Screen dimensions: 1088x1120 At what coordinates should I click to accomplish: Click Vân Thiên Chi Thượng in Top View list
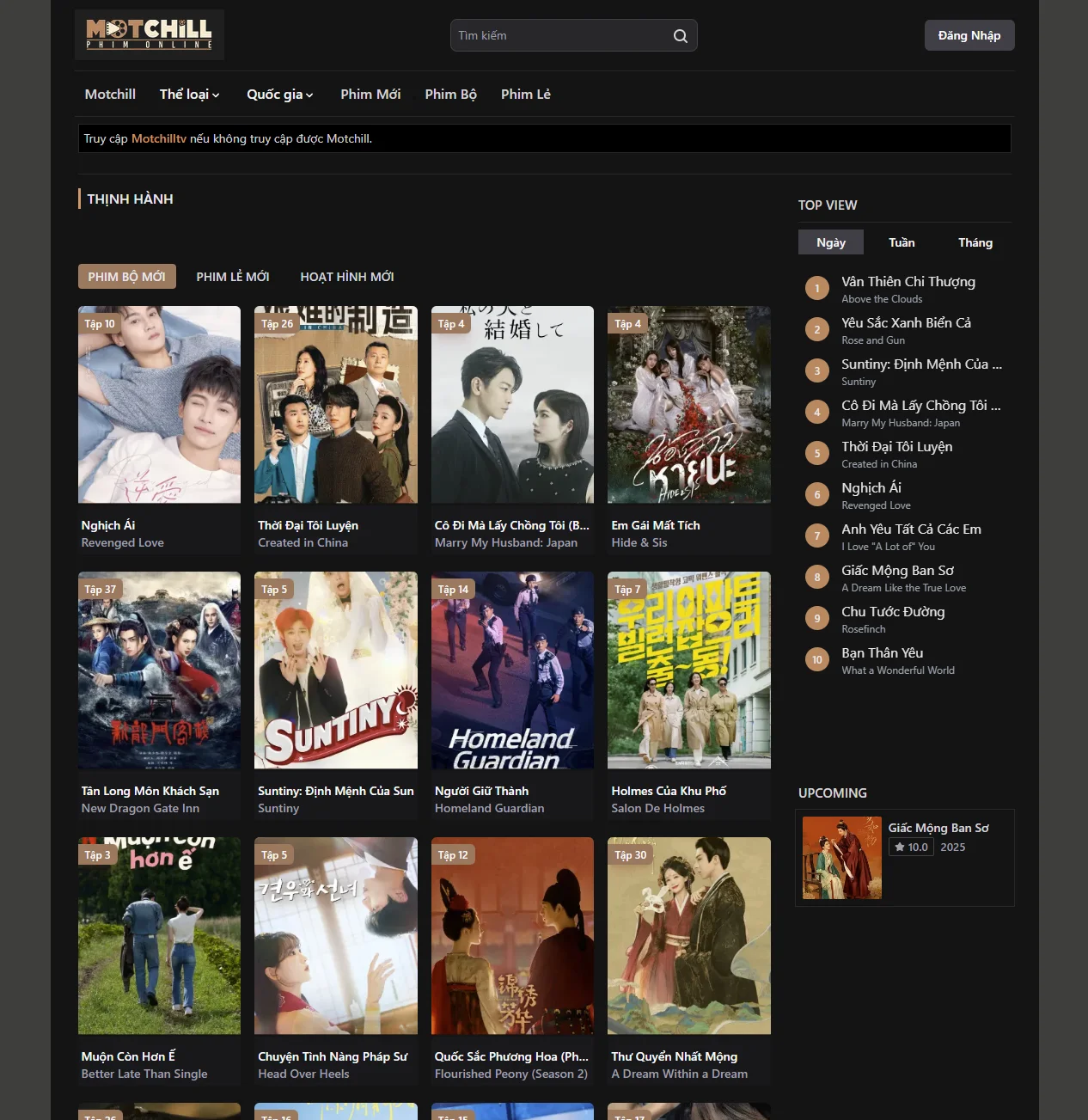coord(908,281)
